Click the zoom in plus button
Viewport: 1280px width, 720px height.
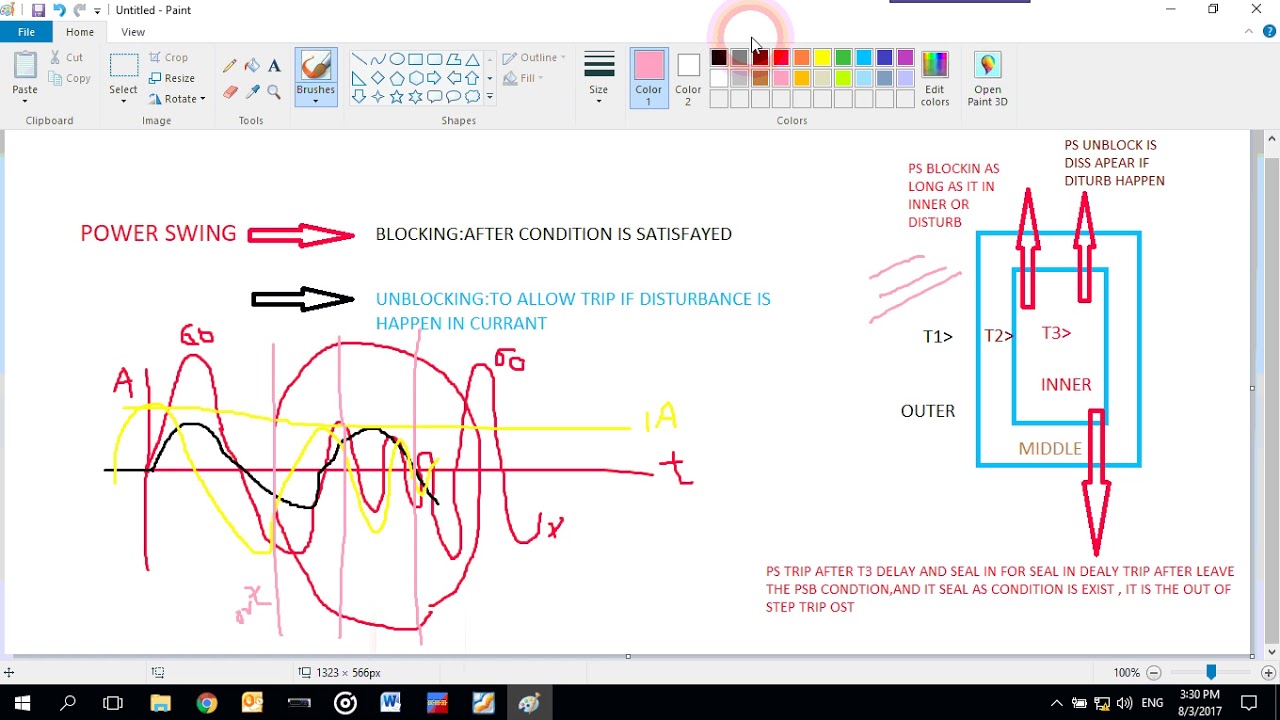[1267, 673]
